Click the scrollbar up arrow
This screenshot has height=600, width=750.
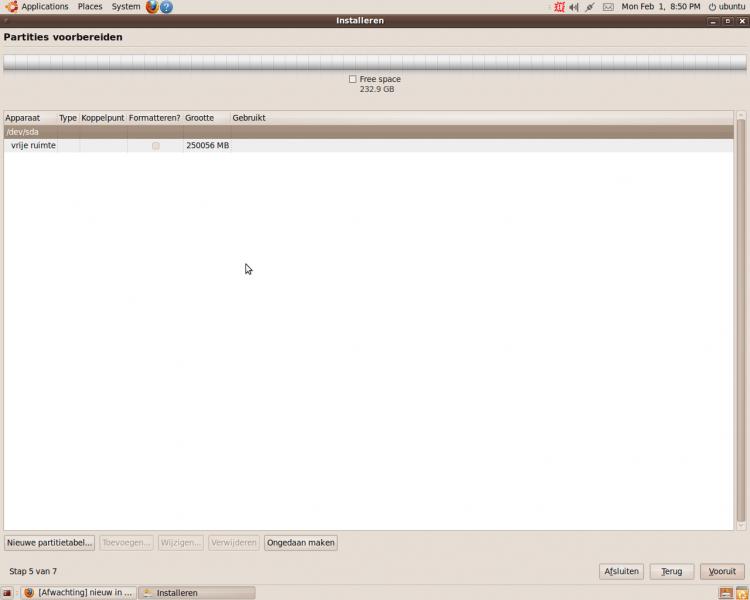(x=741, y=115)
